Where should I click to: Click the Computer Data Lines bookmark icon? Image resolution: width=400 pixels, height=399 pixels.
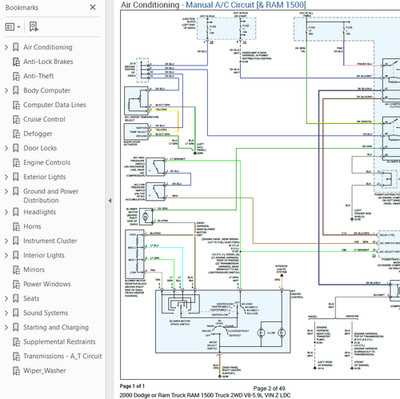pyautogui.click(x=16, y=105)
